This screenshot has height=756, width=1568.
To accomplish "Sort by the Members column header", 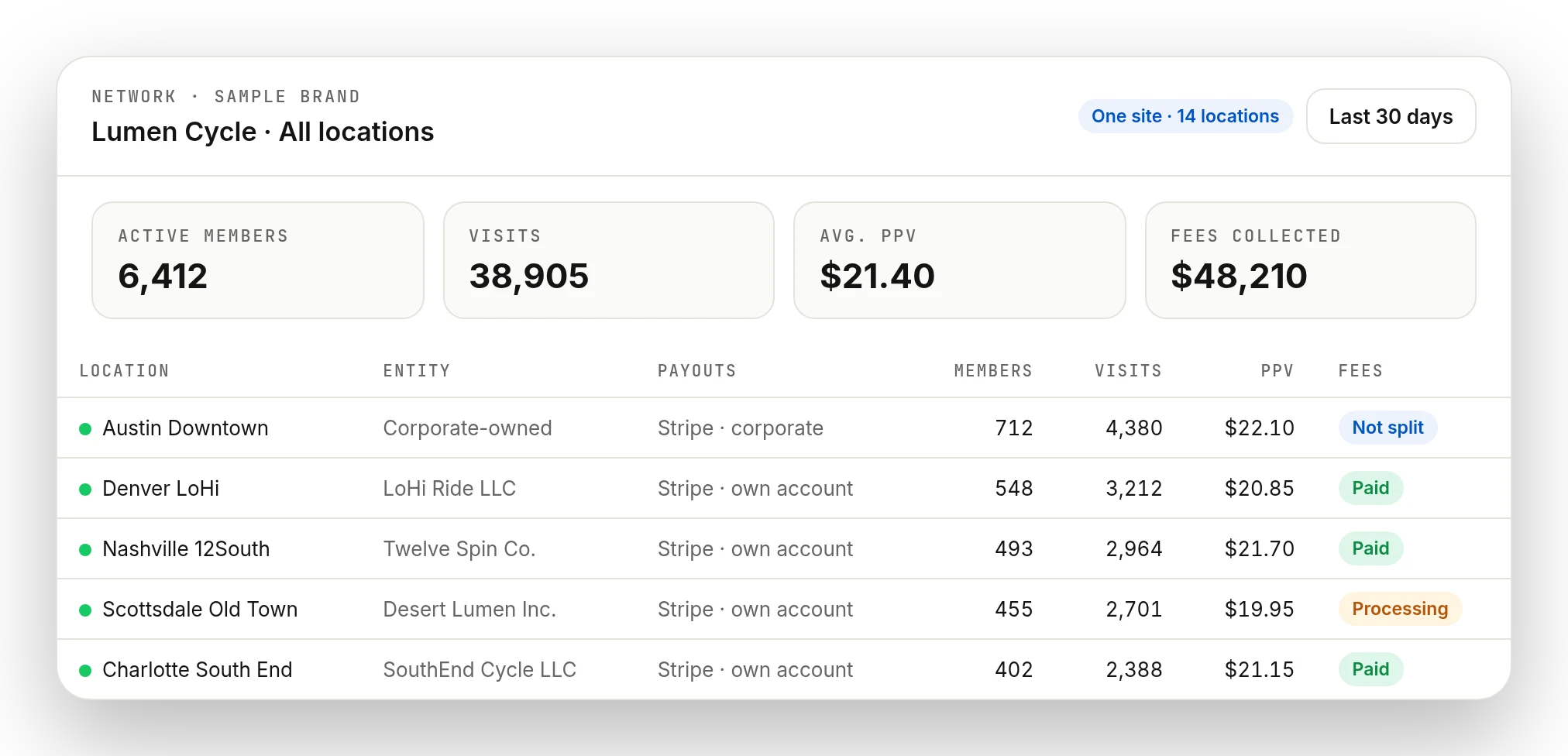I will 993,371.
